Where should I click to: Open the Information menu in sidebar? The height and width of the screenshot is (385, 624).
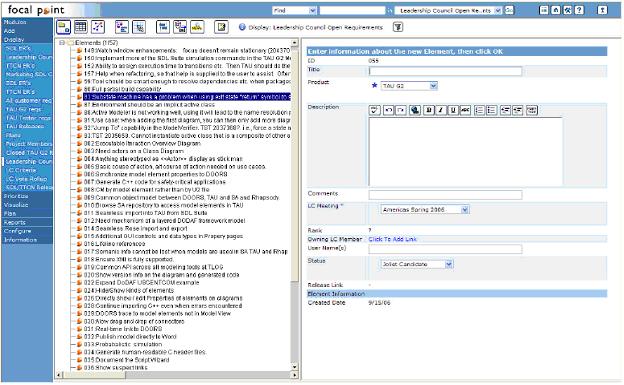point(20,240)
